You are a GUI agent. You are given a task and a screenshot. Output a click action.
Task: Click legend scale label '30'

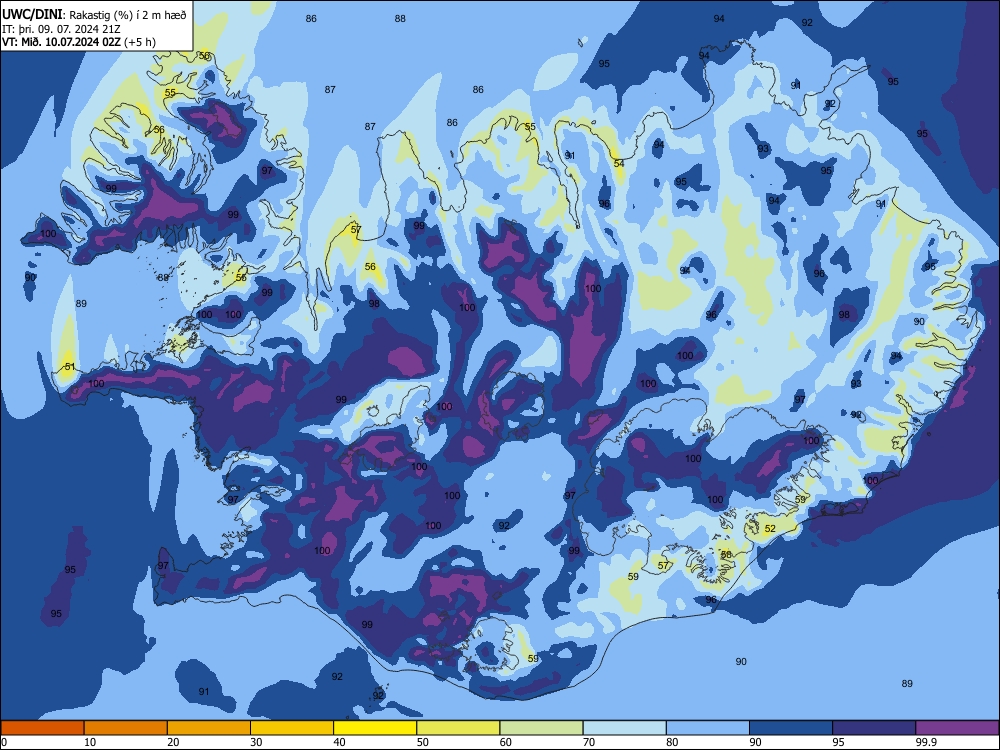[x=256, y=742]
